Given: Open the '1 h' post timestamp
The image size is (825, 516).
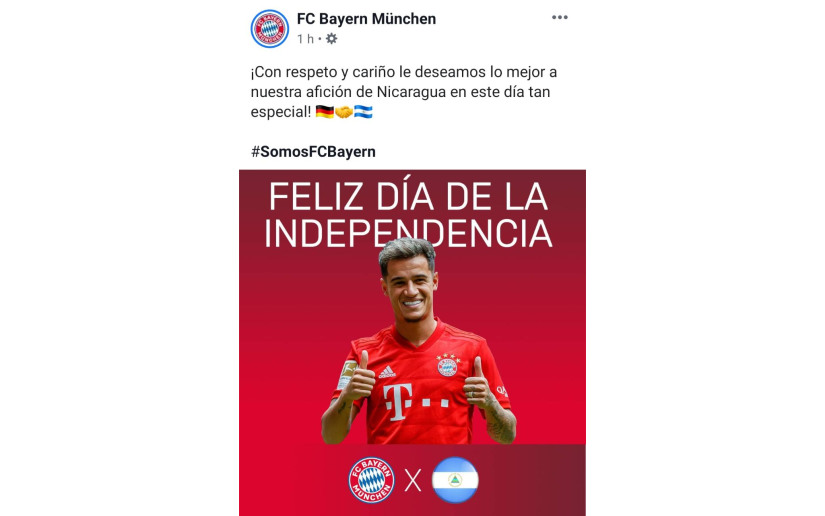Looking at the screenshot, I should tap(305, 39).
